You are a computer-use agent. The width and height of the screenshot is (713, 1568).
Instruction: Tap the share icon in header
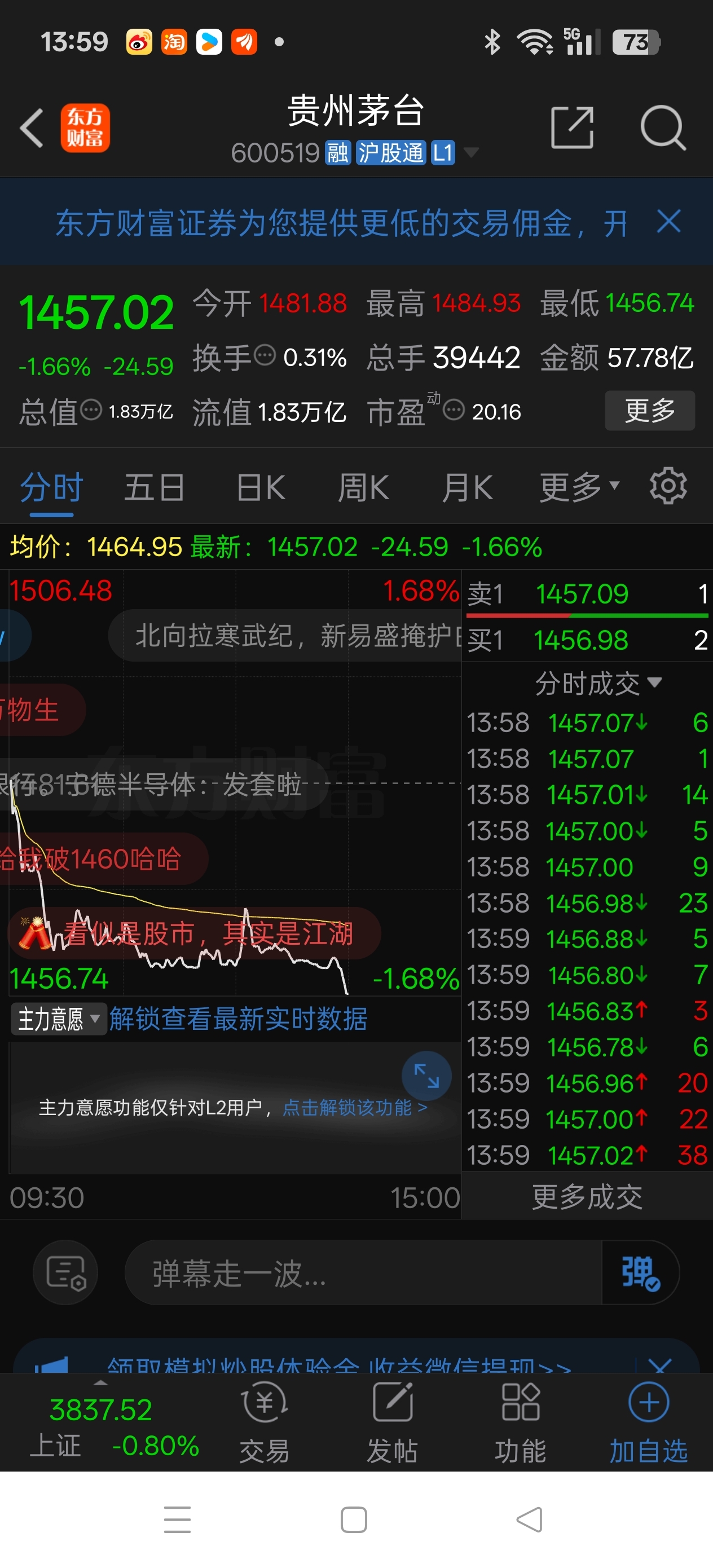(x=572, y=127)
